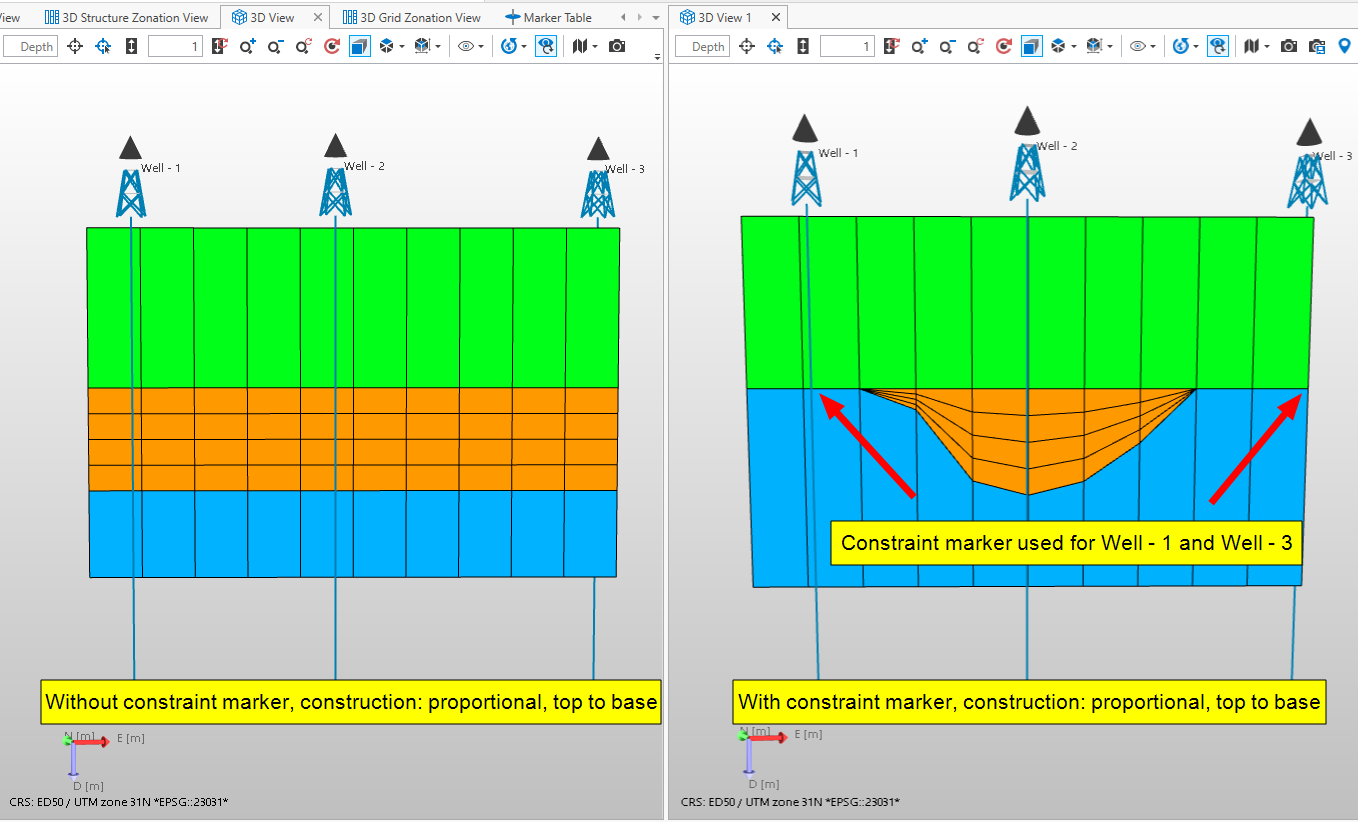
Task: Click the camera with screen icon in right toolbar
Action: [x=1317, y=46]
